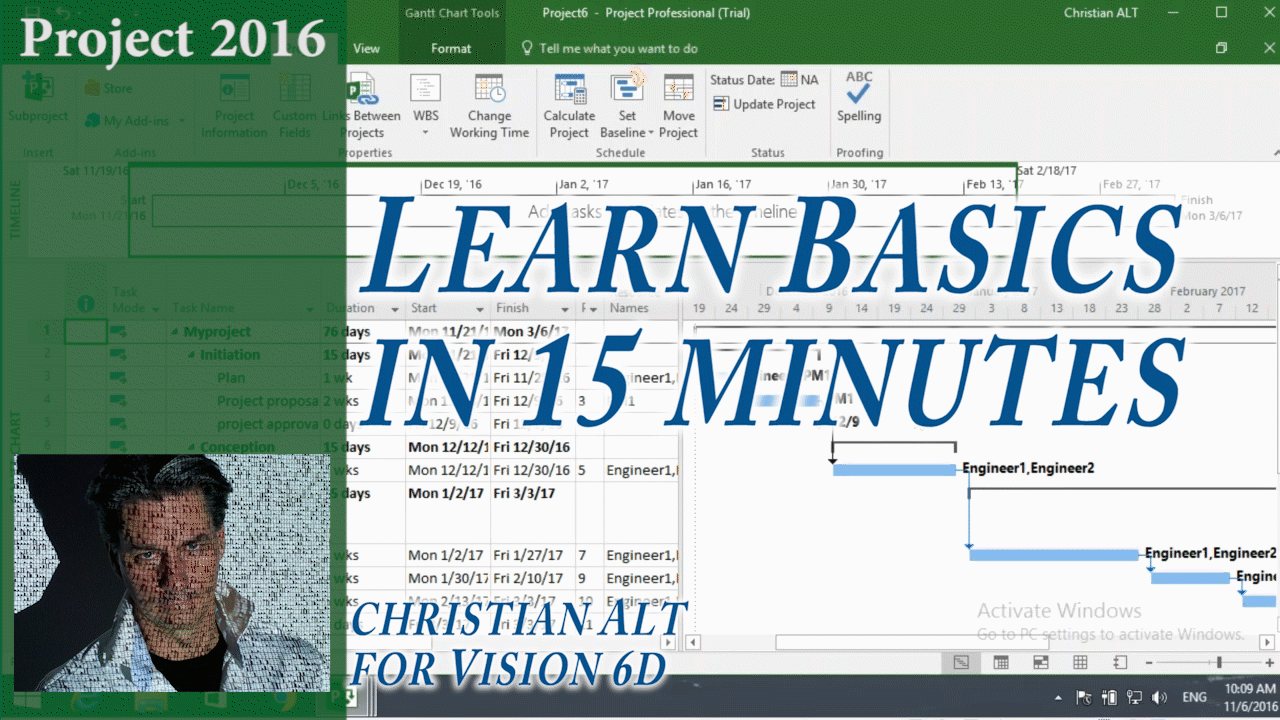Screen dimensions: 1280x720
Task: Click the Update Project command
Action: (x=764, y=104)
